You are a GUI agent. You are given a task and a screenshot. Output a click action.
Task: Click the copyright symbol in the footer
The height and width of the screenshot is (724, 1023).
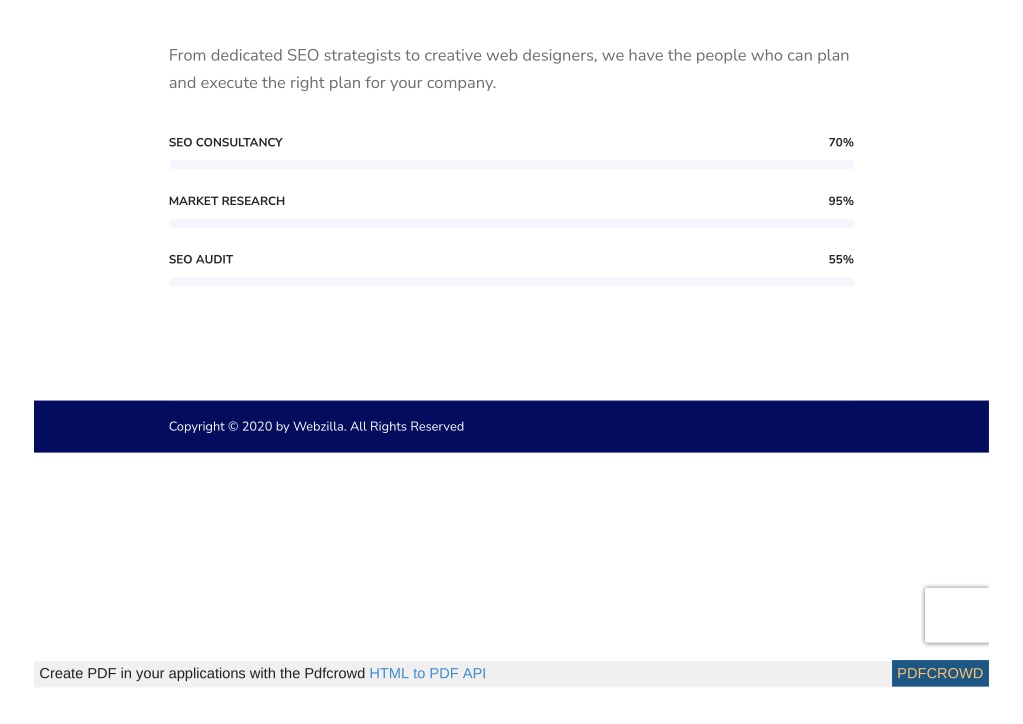pos(233,427)
